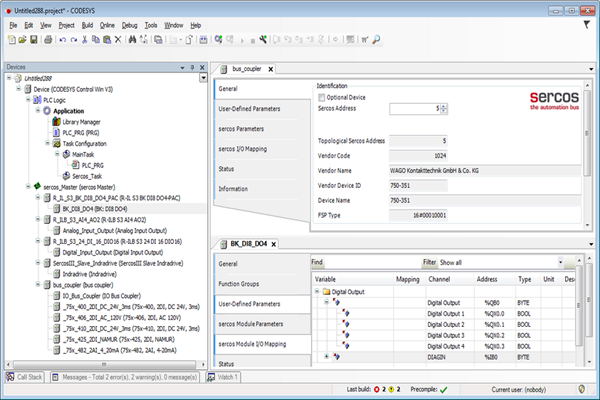Viewport: 600px width, 400px height.
Task: Expand the DIAGIN row in mapping table
Action: [327, 356]
